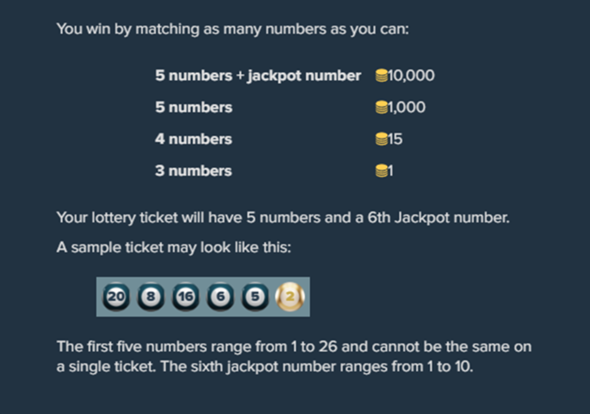This screenshot has width=590, height=414.
Task: Pick the ball showing 16
Action: [186, 297]
